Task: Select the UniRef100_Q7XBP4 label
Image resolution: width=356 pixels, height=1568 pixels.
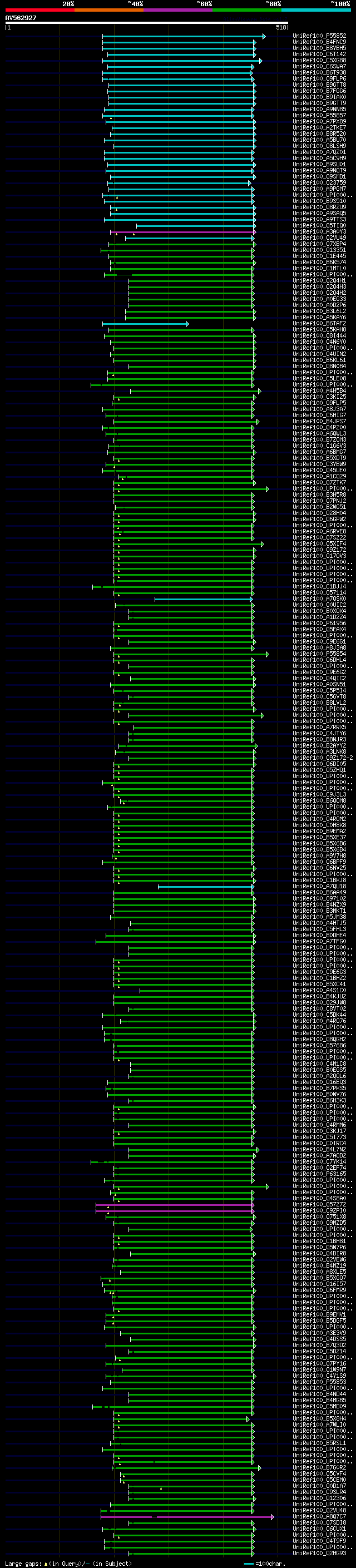Action: point(319,244)
